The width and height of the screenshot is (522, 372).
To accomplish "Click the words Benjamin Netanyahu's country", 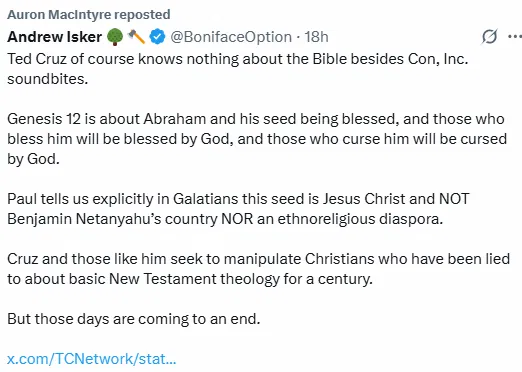I will pos(112,219).
